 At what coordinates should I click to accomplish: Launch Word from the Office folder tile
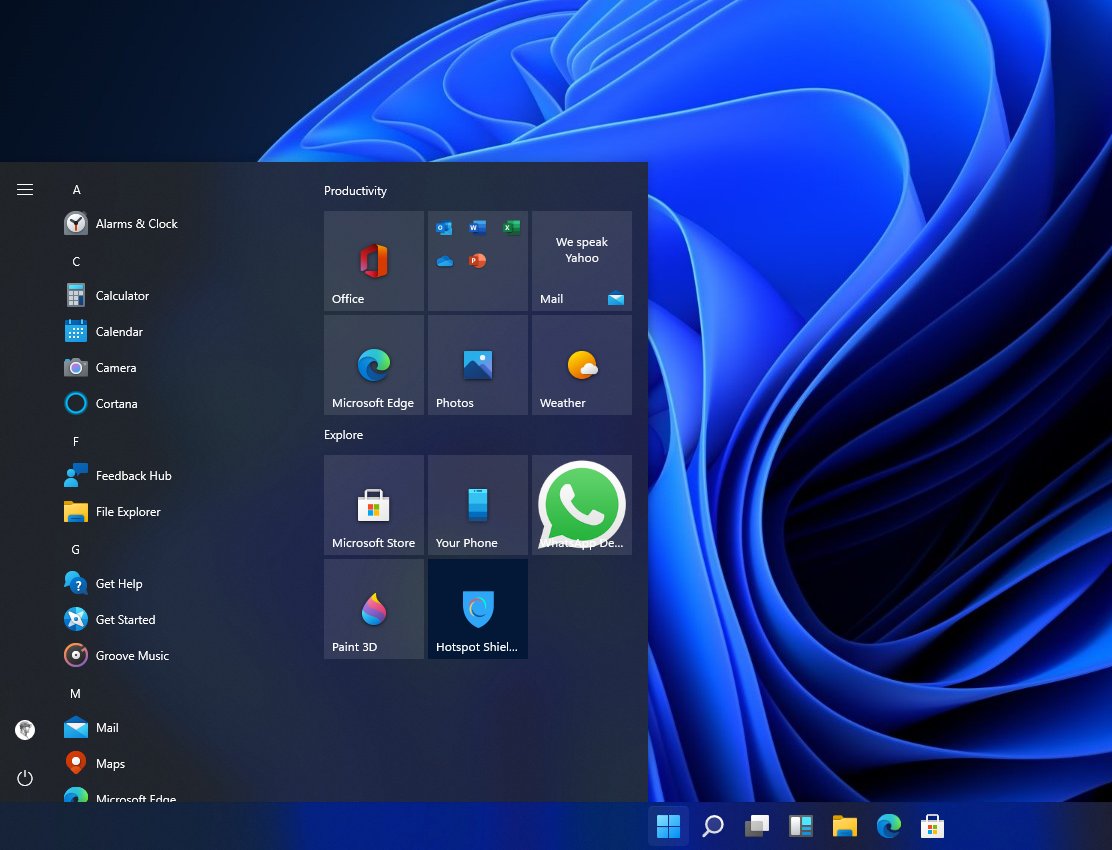[477, 228]
